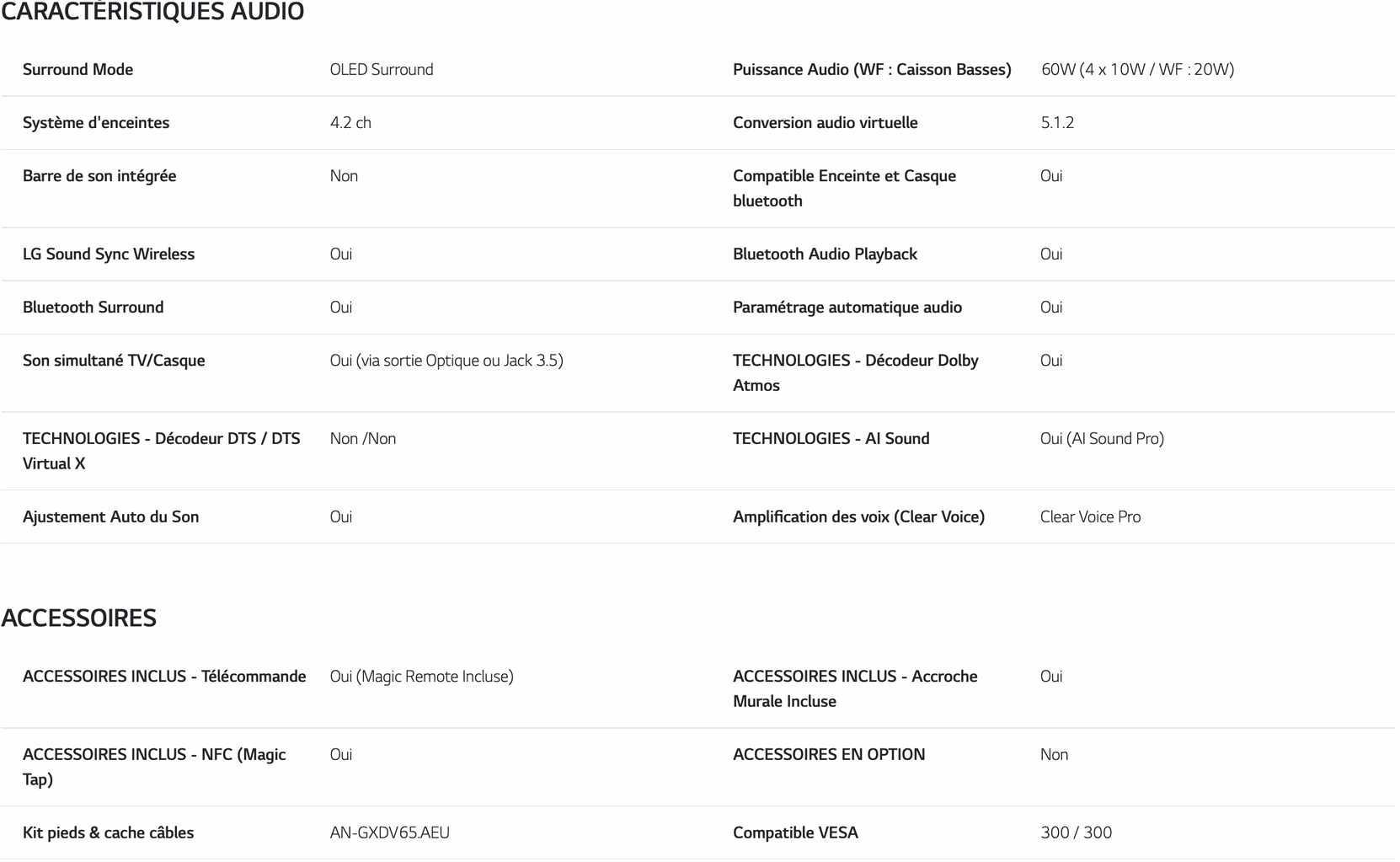Screen dimensions: 1400x862
Task: Click the 5.1.2 value
Action: (1057, 122)
